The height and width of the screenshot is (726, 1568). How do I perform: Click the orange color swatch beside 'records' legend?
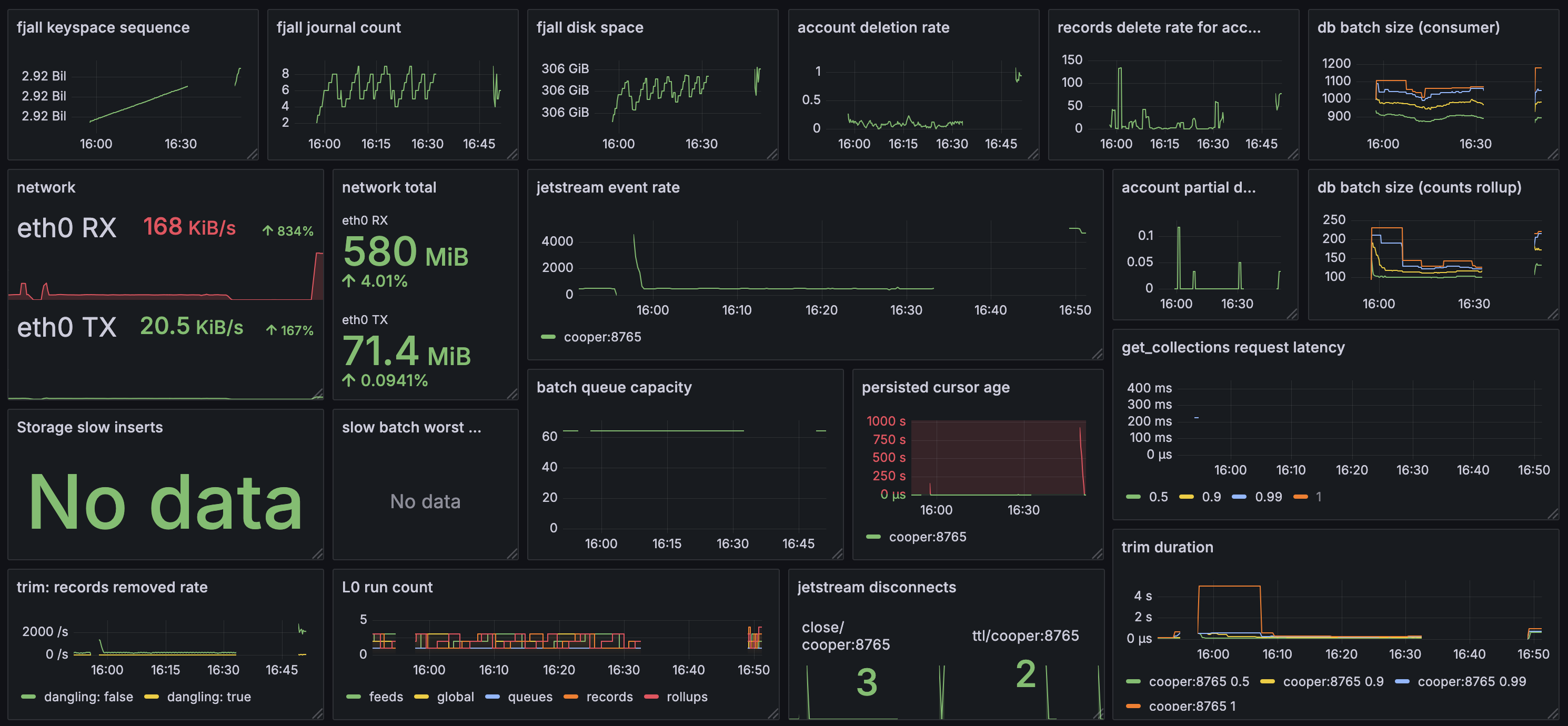tap(570, 697)
